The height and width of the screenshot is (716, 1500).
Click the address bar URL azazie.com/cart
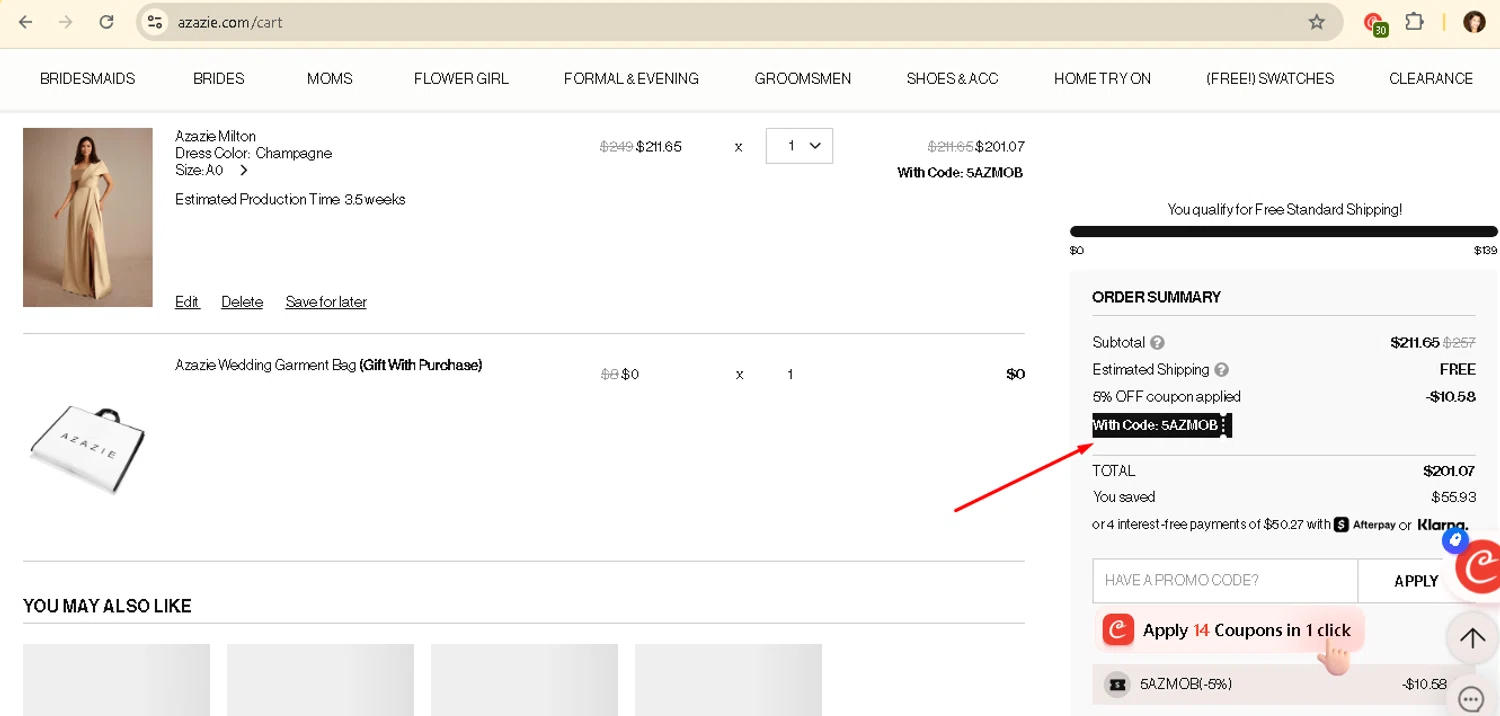[230, 22]
